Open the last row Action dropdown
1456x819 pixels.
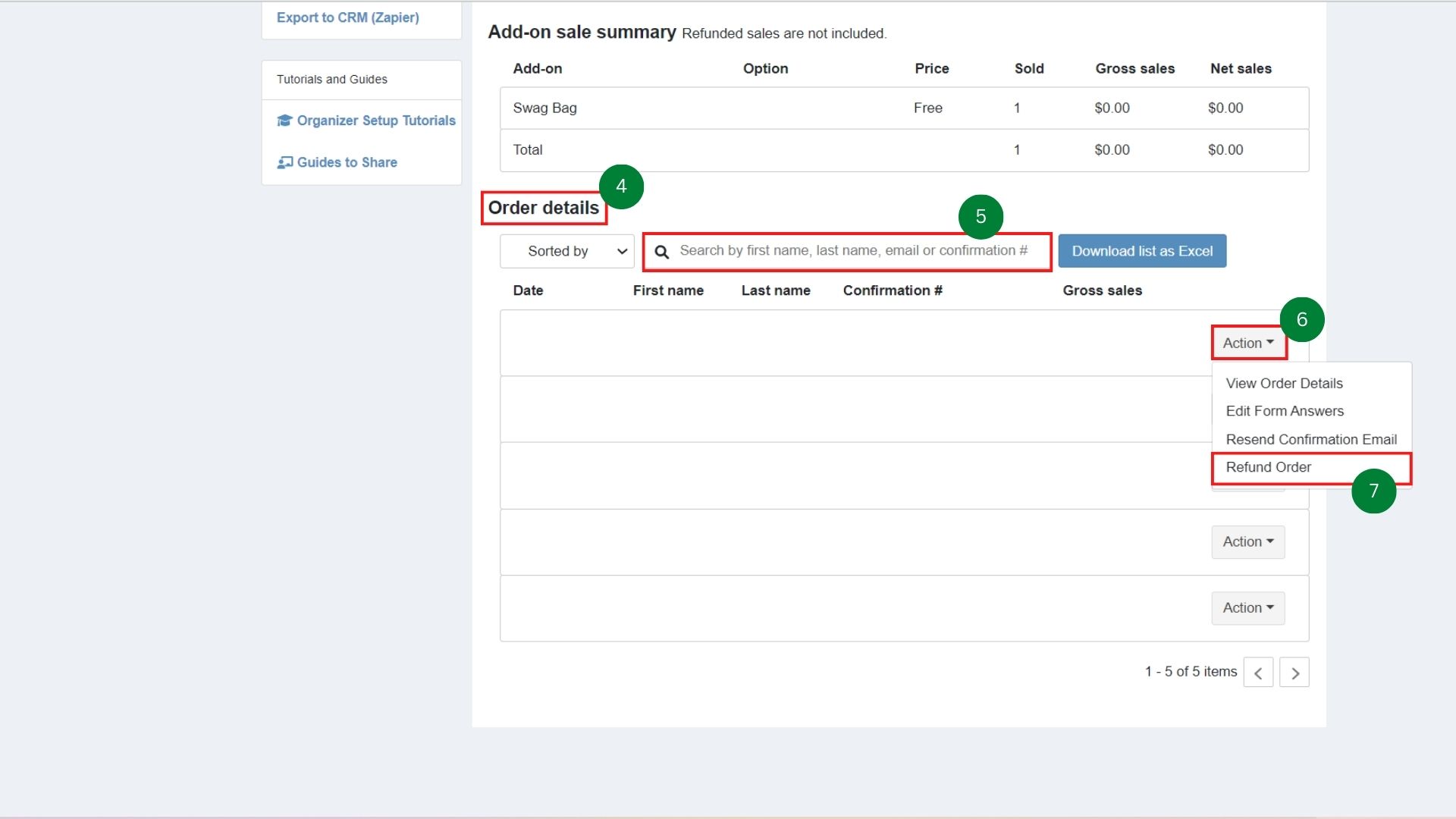(1247, 608)
